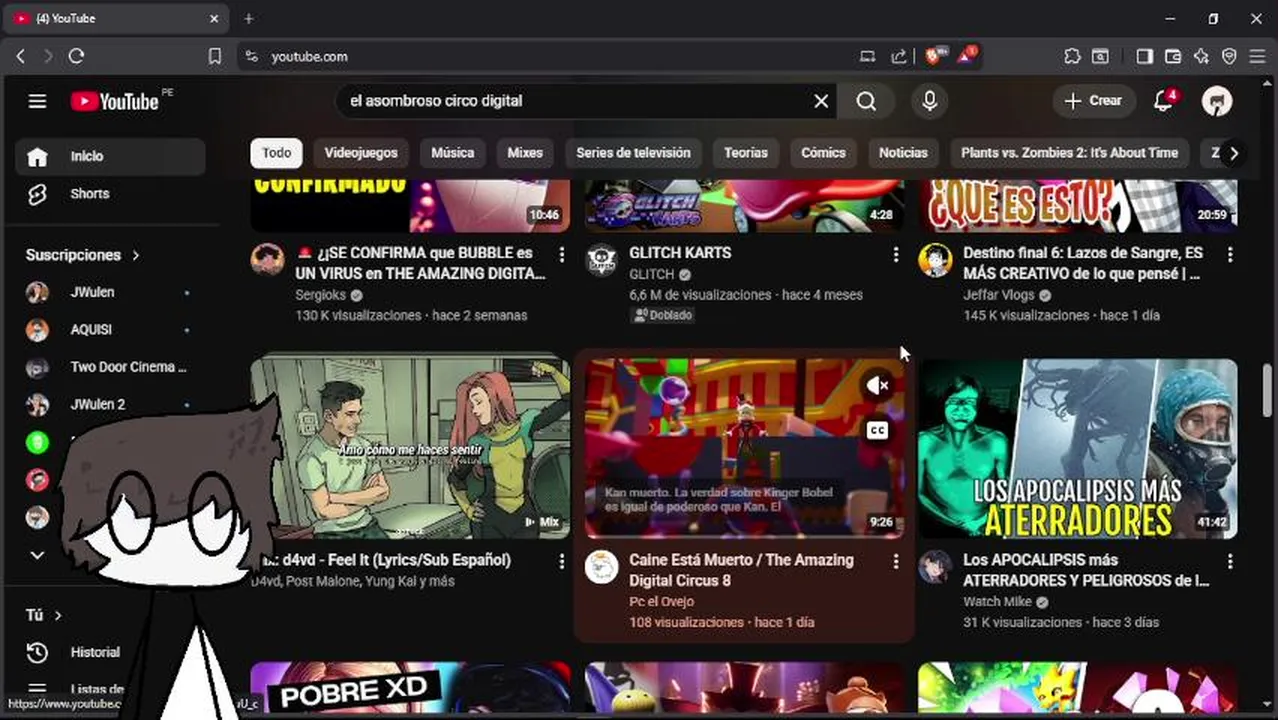This screenshot has height=720, width=1278.
Task: Unmute the Caine Está Muerto preview
Action: coord(877,385)
